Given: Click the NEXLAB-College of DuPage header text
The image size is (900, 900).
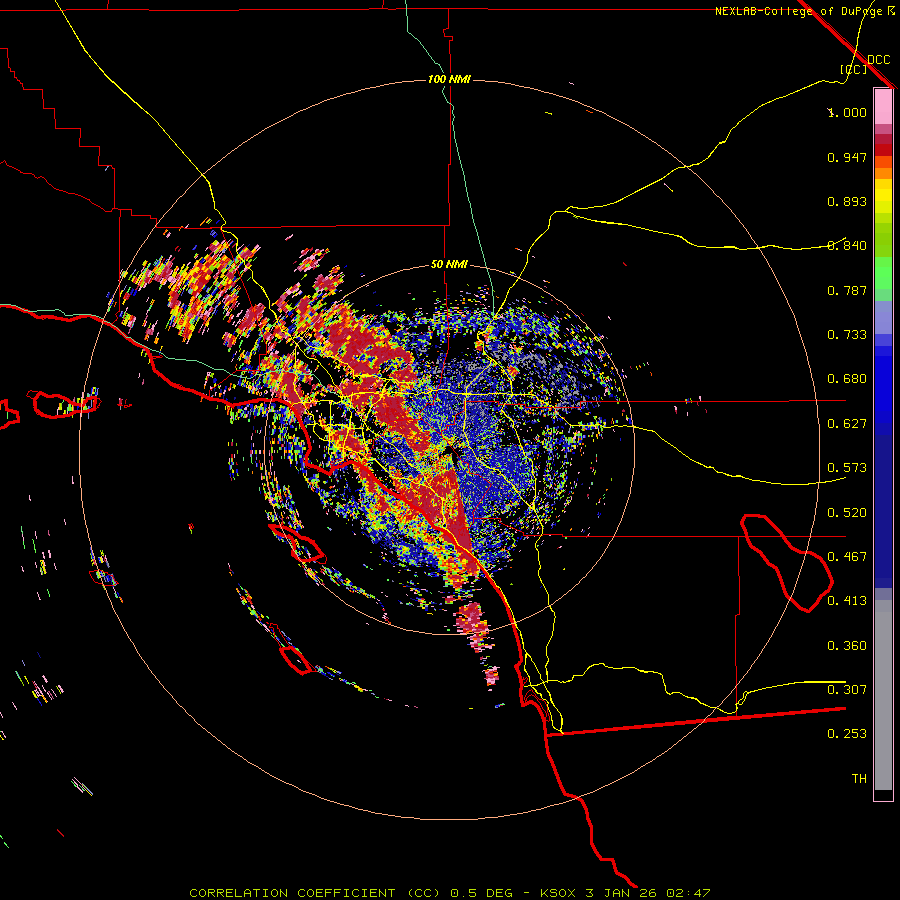Looking at the screenshot, I should tap(799, 11).
